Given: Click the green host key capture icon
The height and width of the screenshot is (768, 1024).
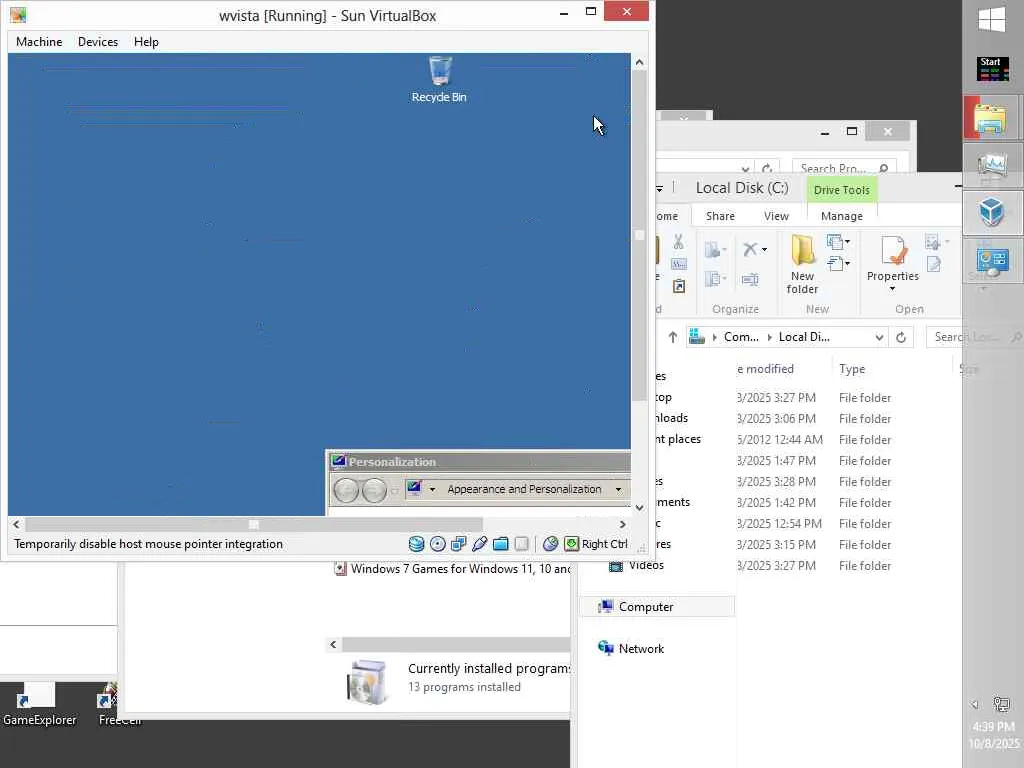Looking at the screenshot, I should [571, 543].
